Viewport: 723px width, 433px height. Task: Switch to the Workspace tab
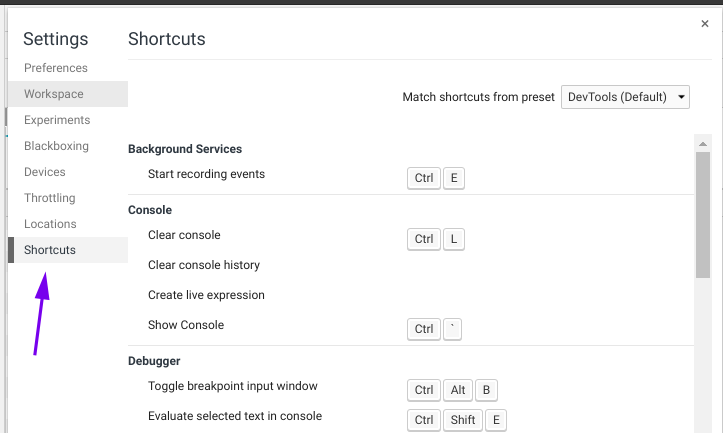coord(68,94)
